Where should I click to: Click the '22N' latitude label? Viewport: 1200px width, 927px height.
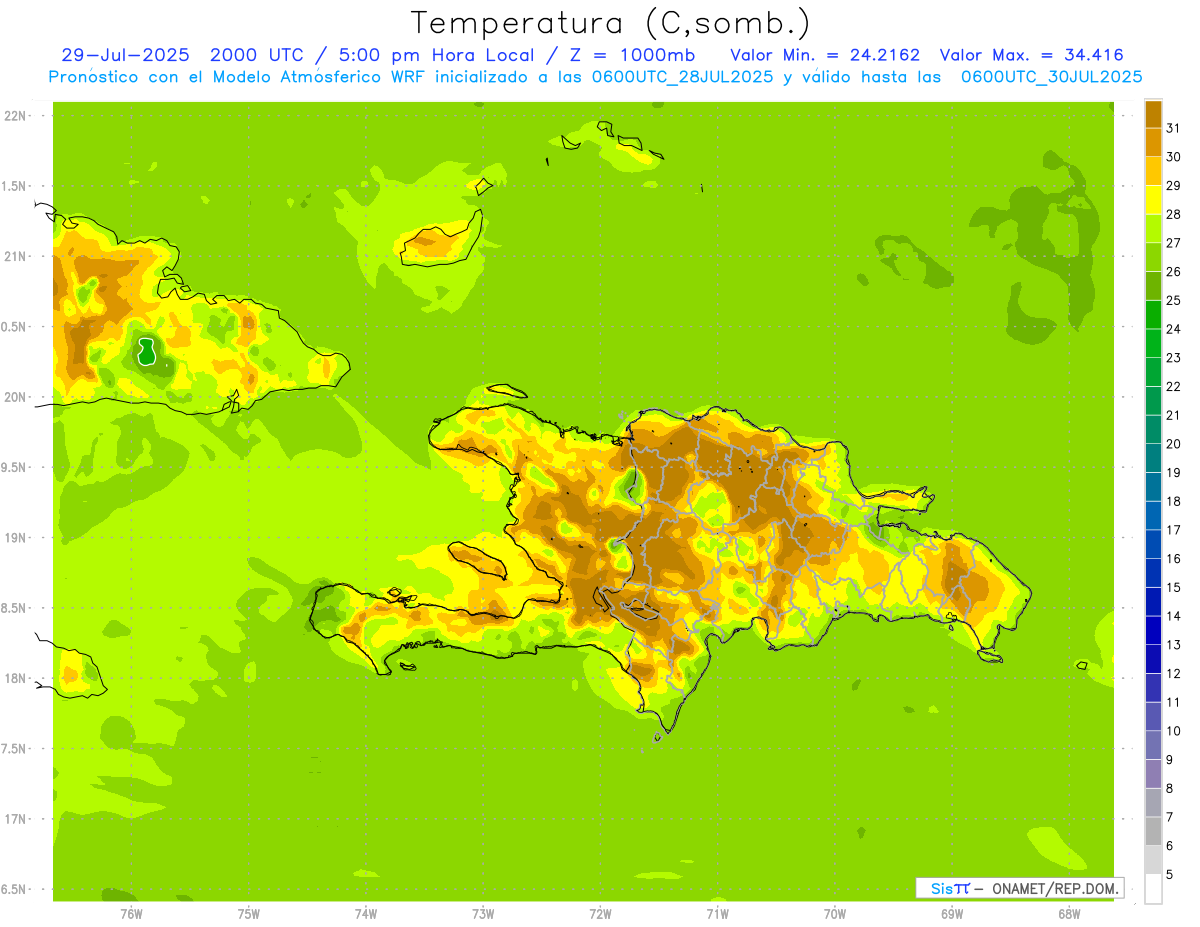tap(14, 116)
